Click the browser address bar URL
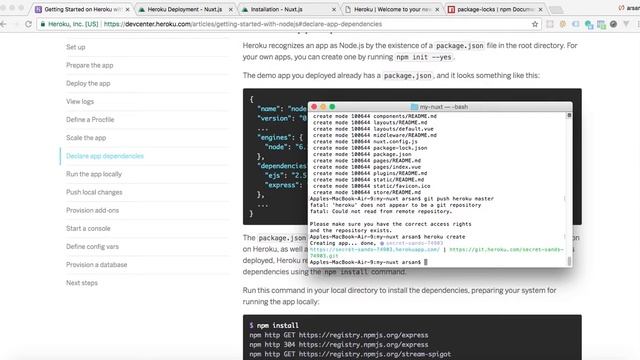Image resolution: width=640 pixels, height=360 pixels. coord(243,24)
